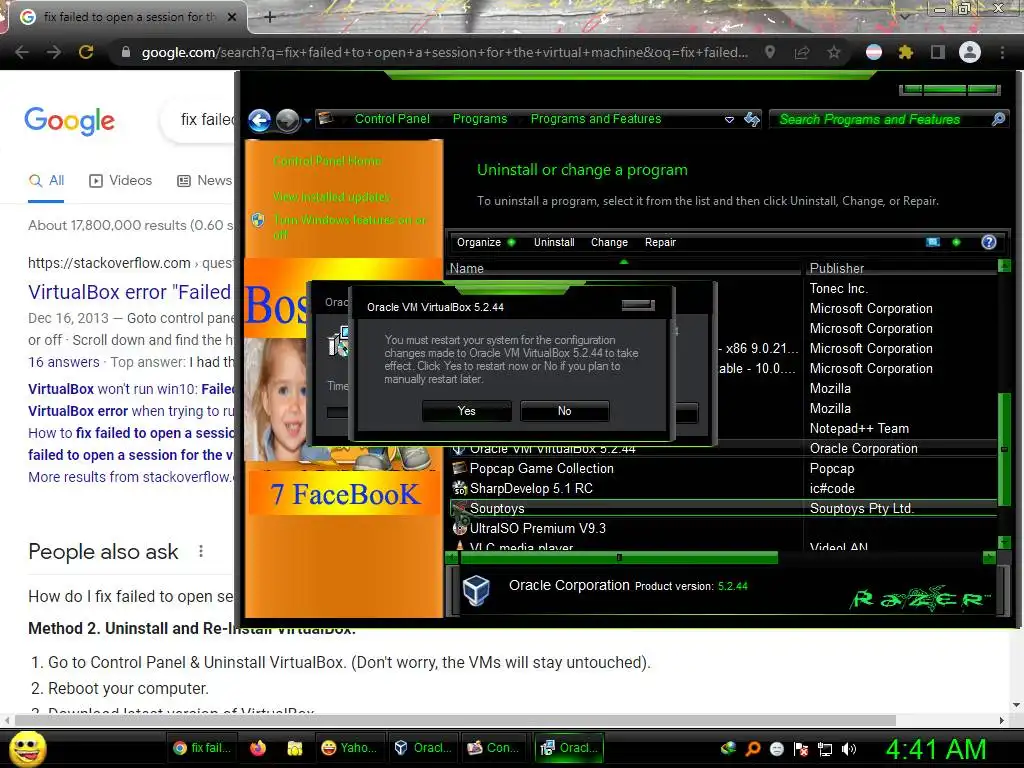Click the share page icon in Chrome

(802, 52)
